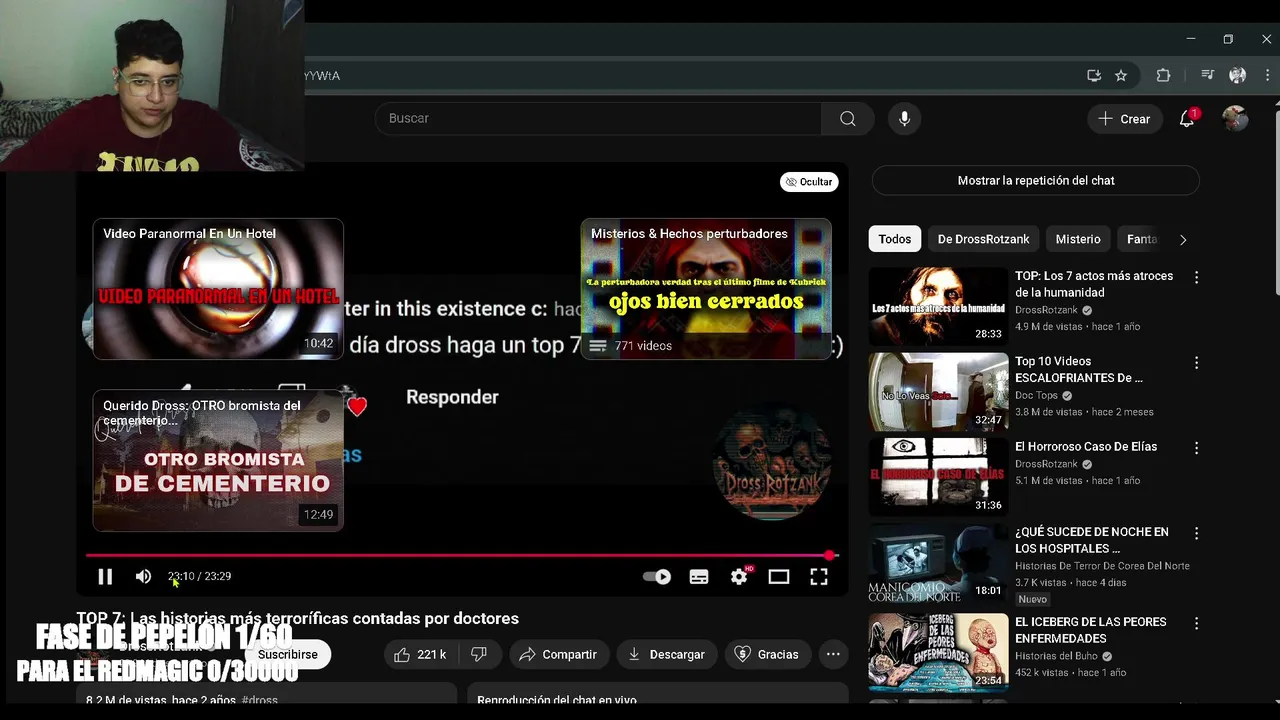This screenshot has width=1280, height=720.
Task: Select the Fanta filter chip
Action: pyautogui.click(x=1141, y=239)
